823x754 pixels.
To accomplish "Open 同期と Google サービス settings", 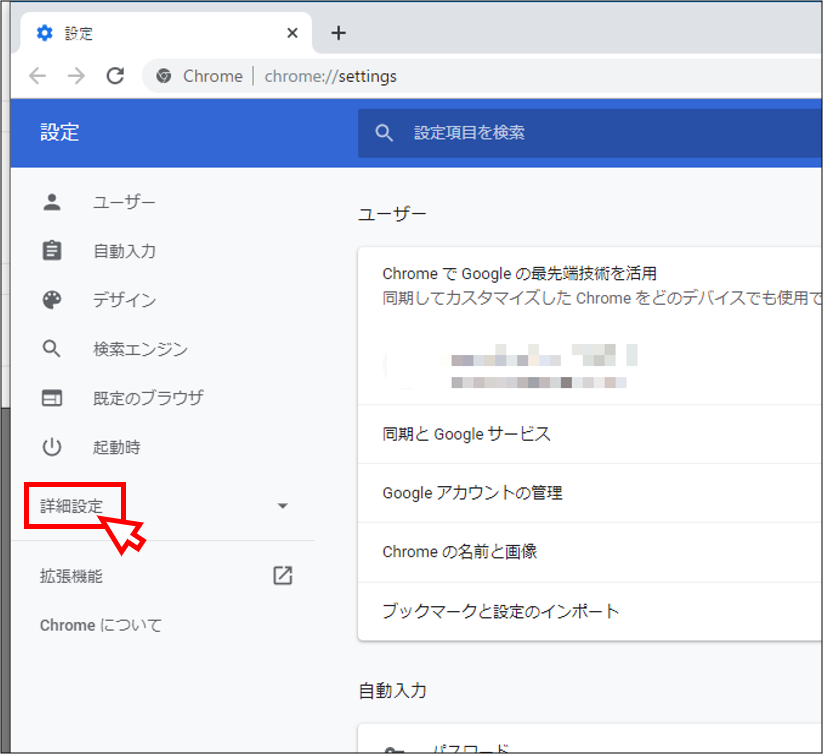I will (x=466, y=434).
